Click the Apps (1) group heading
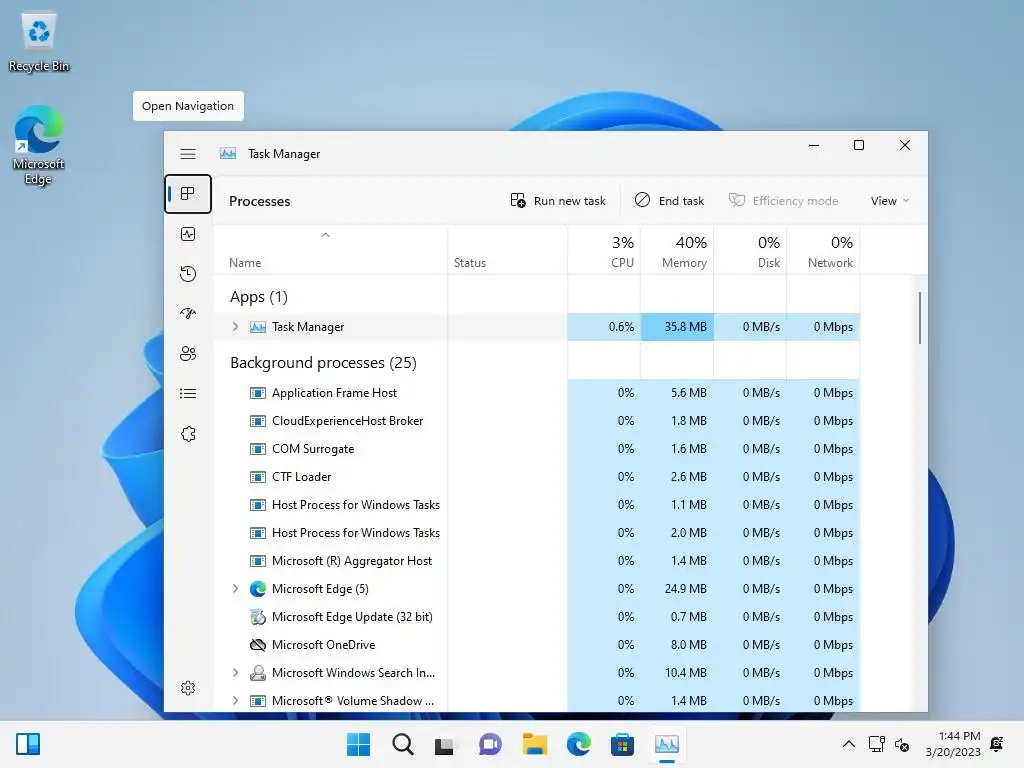 point(259,297)
